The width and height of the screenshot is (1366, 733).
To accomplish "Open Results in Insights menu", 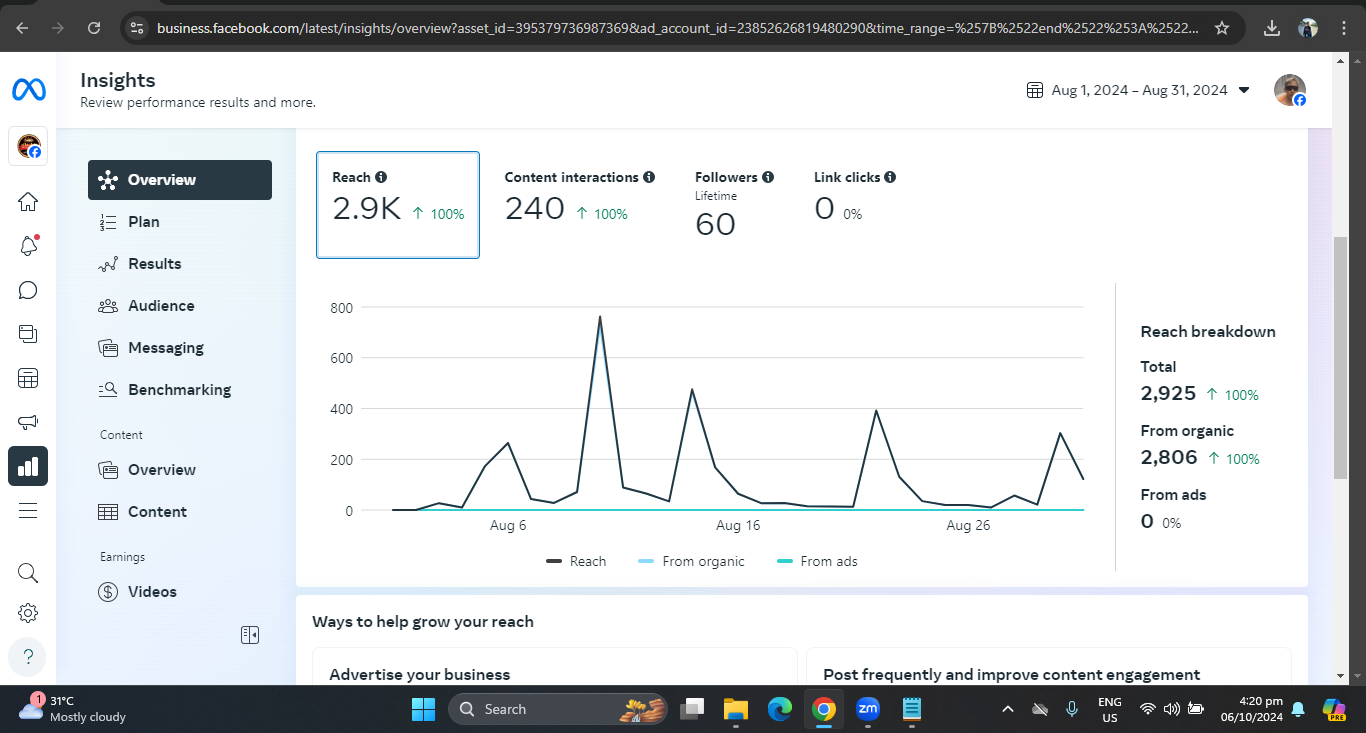I will tap(180, 264).
